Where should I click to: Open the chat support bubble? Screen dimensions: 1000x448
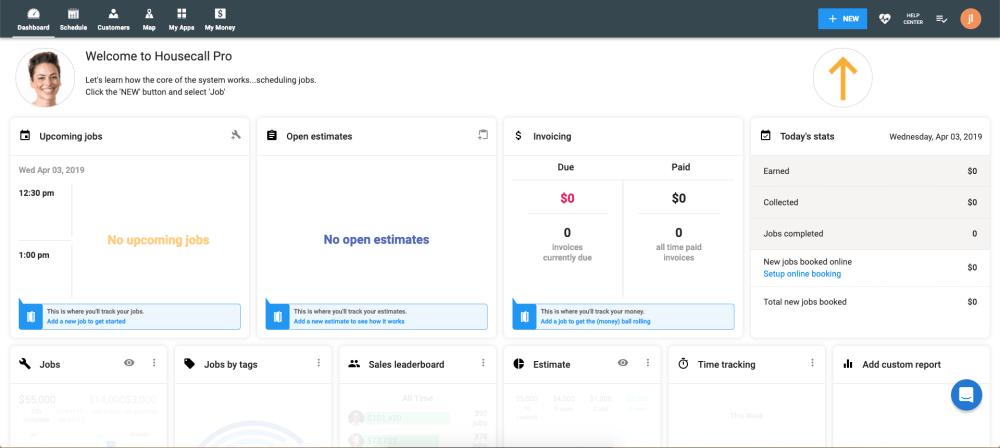click(966, 394)
